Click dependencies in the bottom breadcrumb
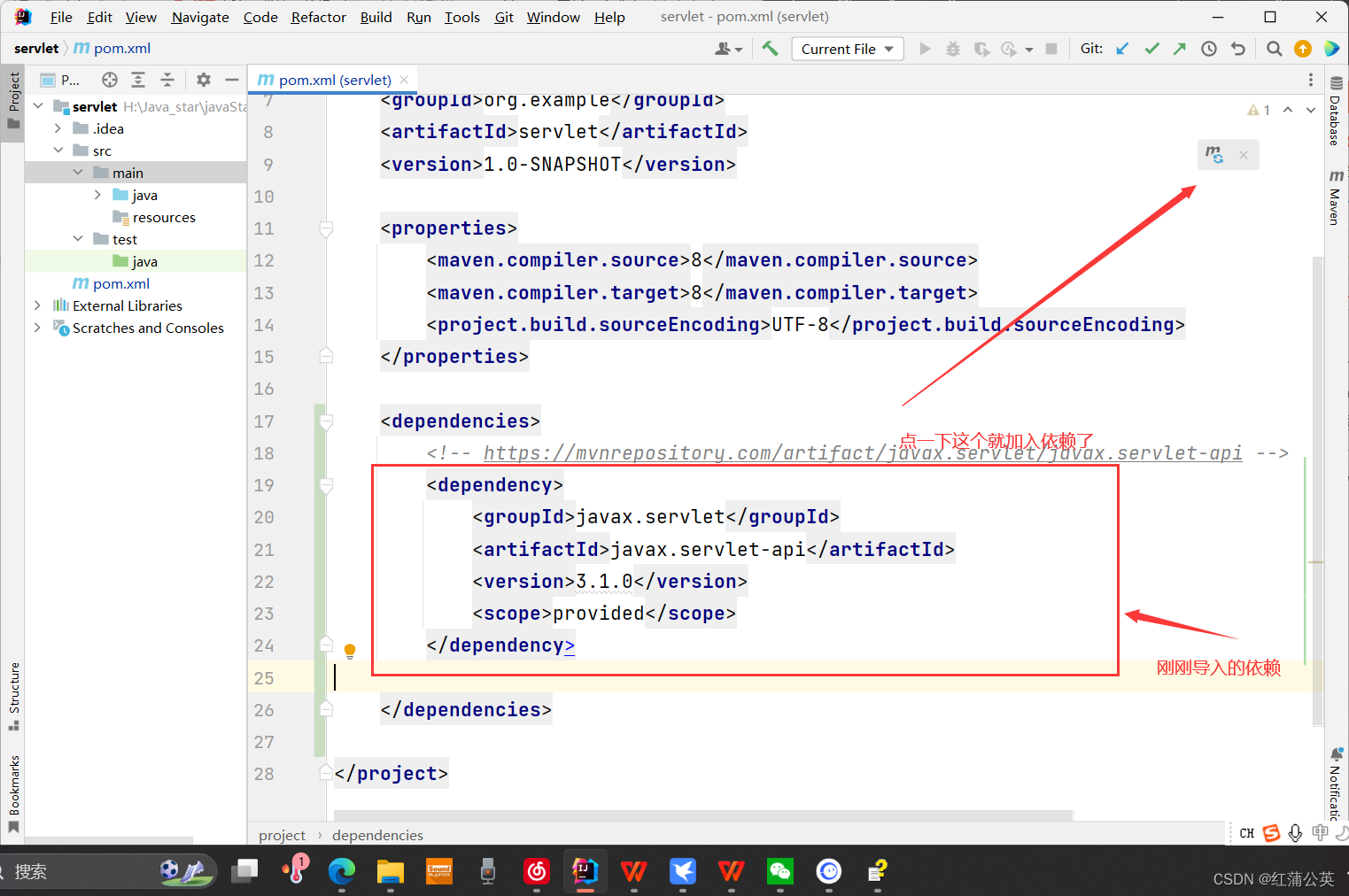This screenshot has width=1349, height=896. pyautogui.click(x=377, y=835)
